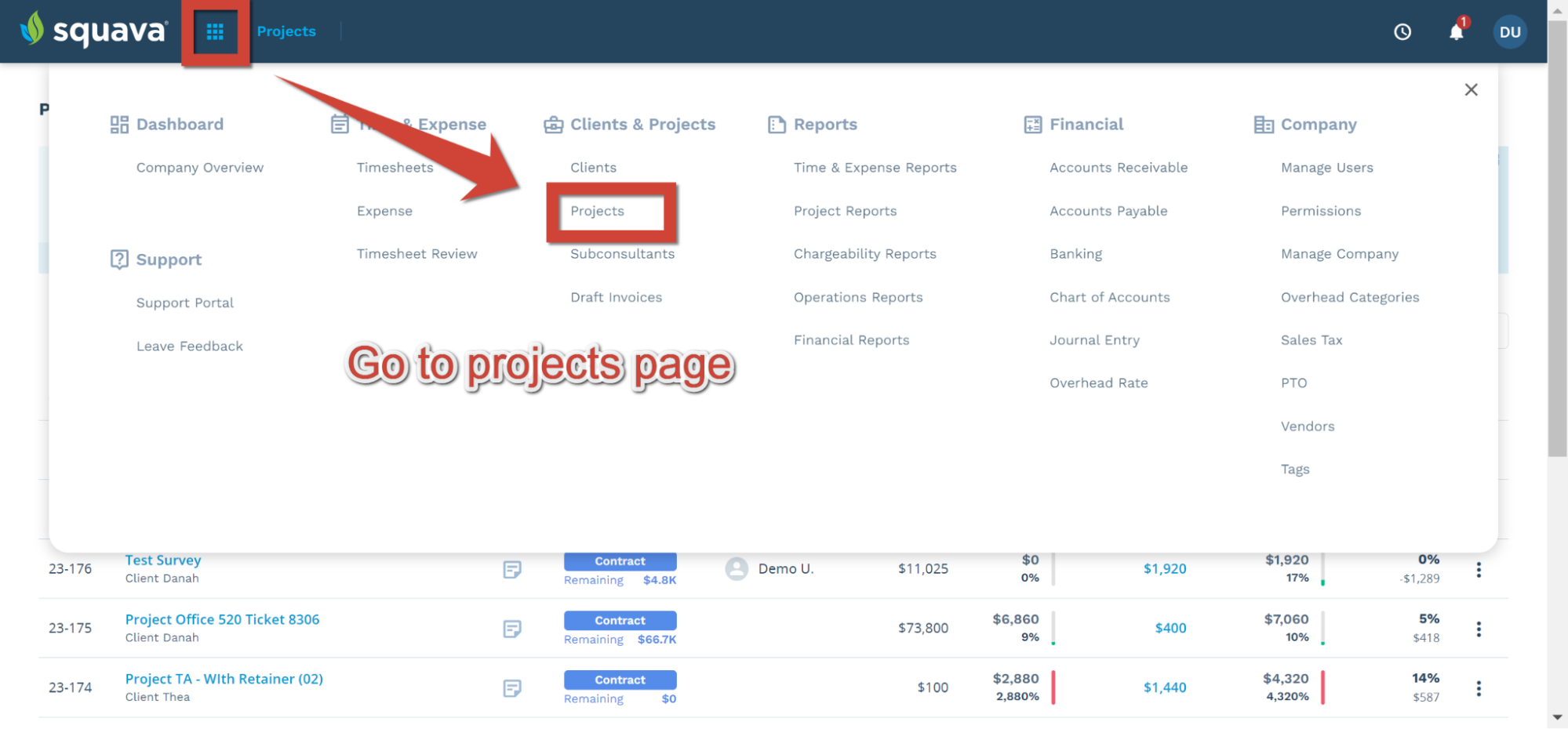Open Support Portal
1568x729 pixels.
(184, 303)
